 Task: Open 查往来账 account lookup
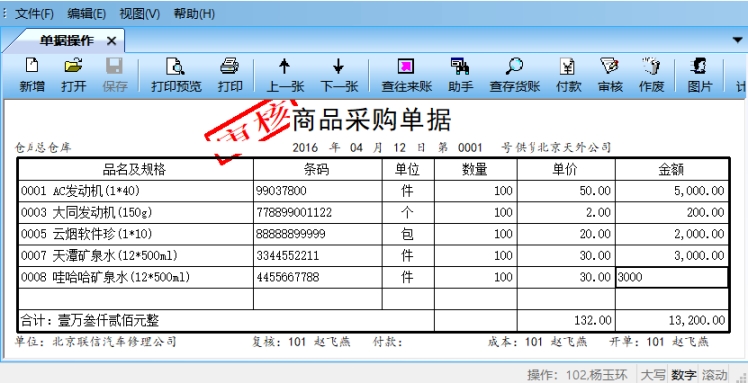[406, 75]
